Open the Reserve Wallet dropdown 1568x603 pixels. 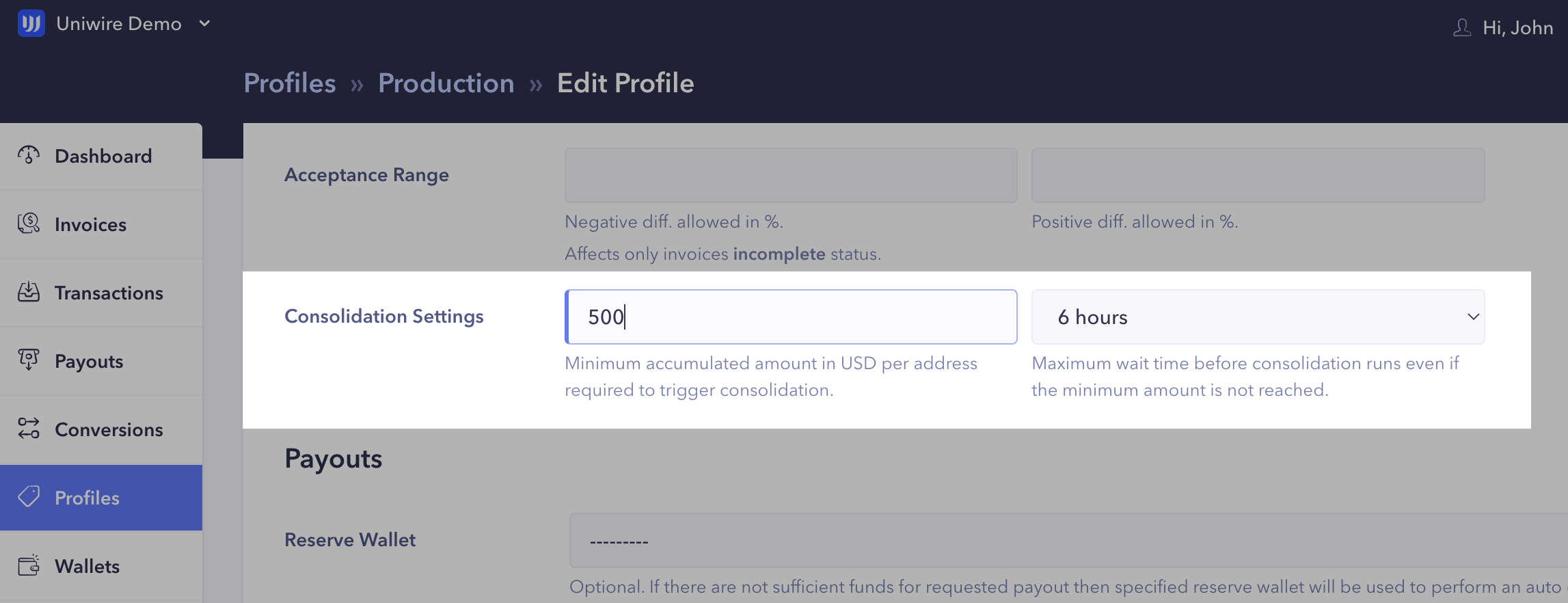(1066, 541)
